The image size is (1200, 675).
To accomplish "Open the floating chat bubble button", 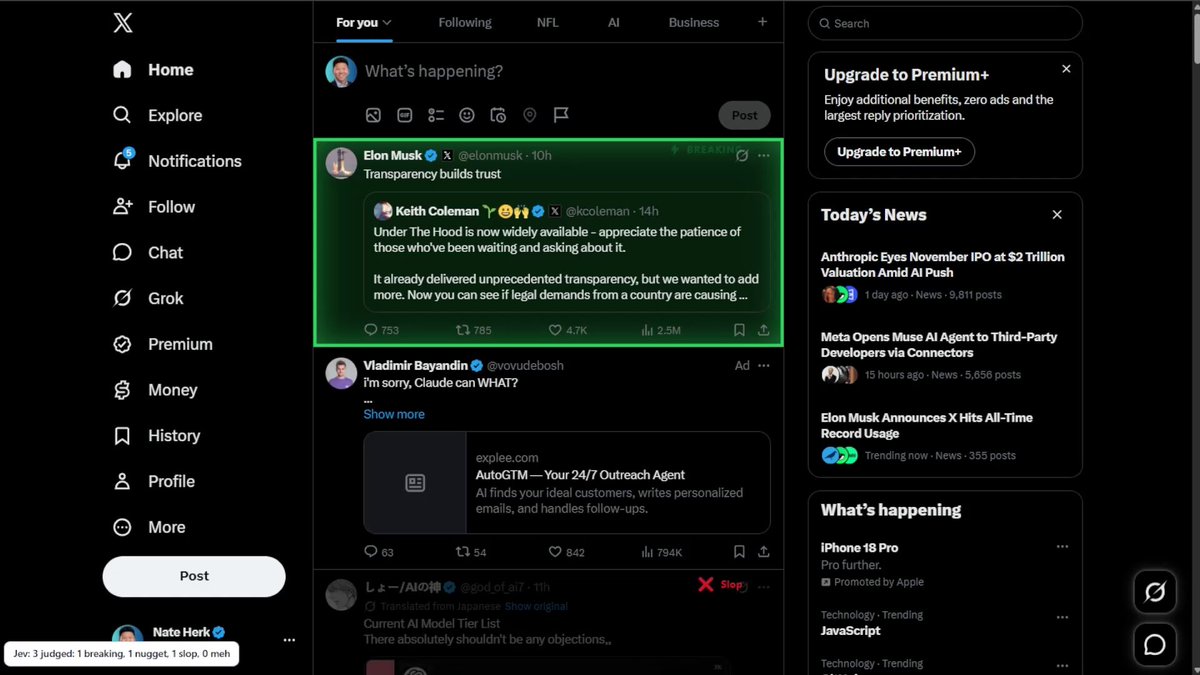I will 1154,645.
